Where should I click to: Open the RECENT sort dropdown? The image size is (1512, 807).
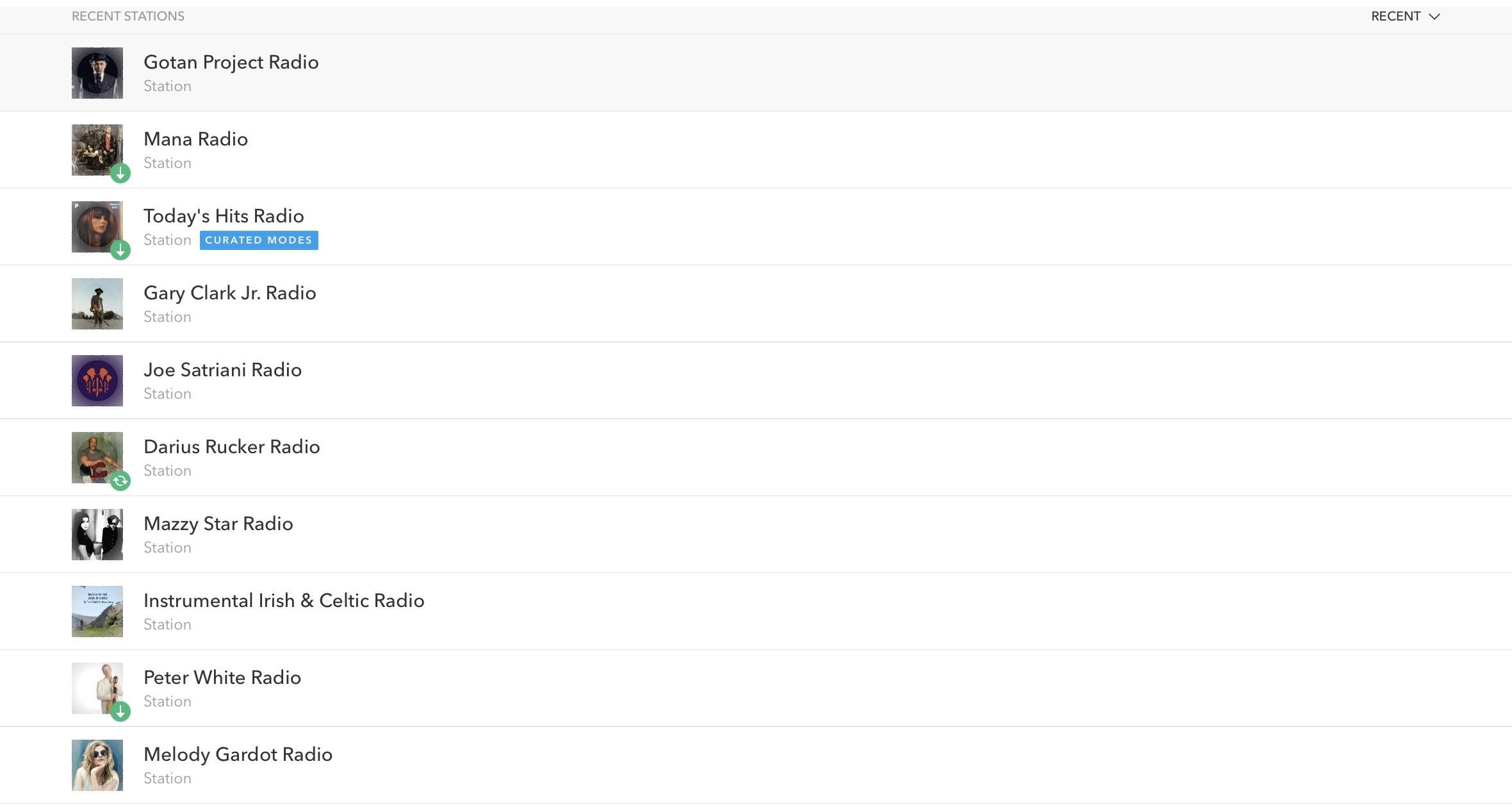point(1406,17)
